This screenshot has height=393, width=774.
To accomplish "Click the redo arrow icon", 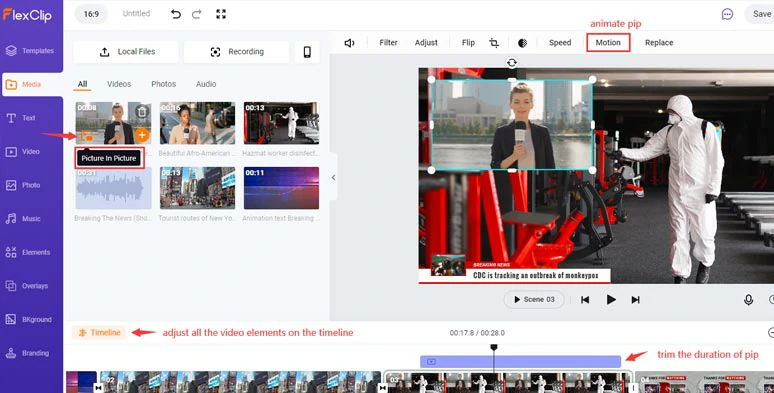I will pos(196,14).
